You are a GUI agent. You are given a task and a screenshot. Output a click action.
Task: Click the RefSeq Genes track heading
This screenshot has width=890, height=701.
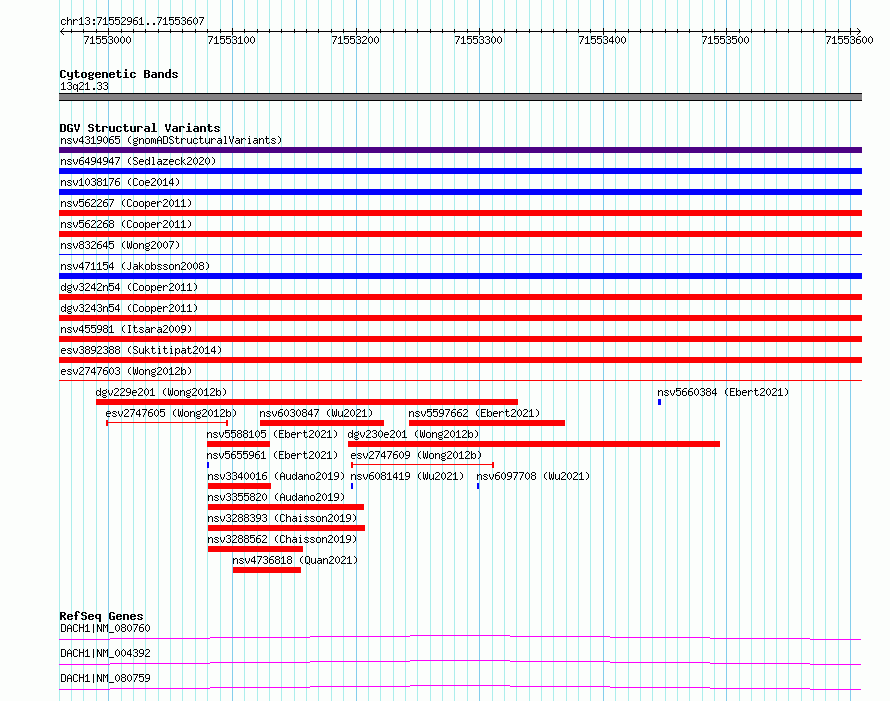[101, 616]
